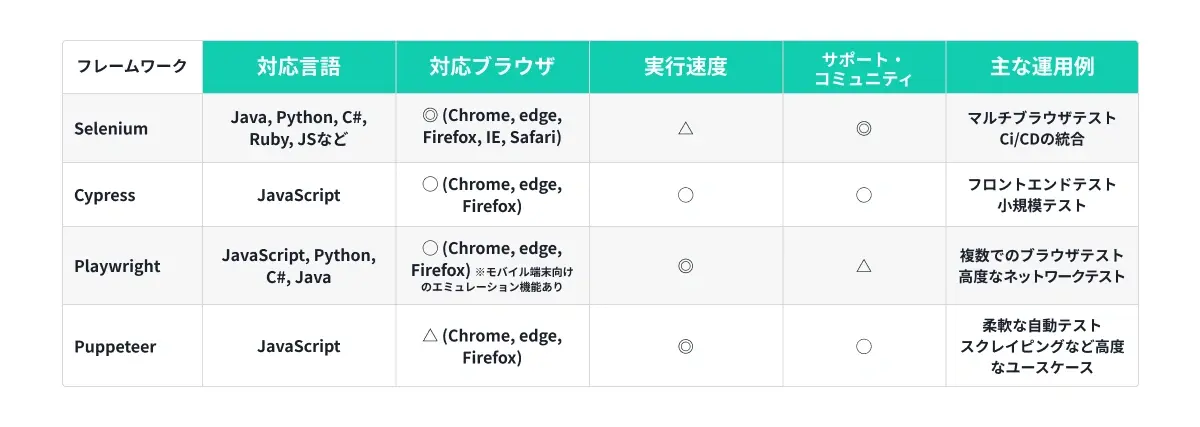Click the double-circle in Puppeteer's 実行速度 cell

pos(686,346)
